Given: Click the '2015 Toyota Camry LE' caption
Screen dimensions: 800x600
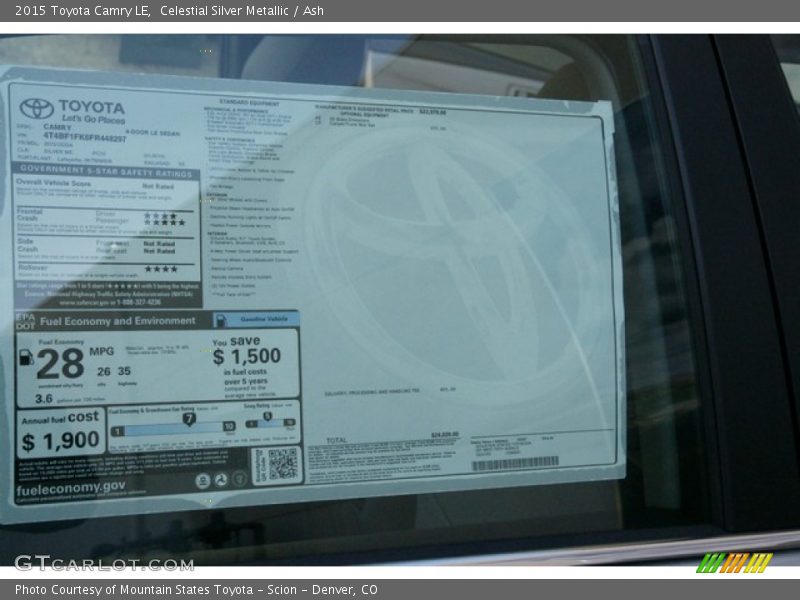Looking at the screenshot, I should tap(83, 10).
